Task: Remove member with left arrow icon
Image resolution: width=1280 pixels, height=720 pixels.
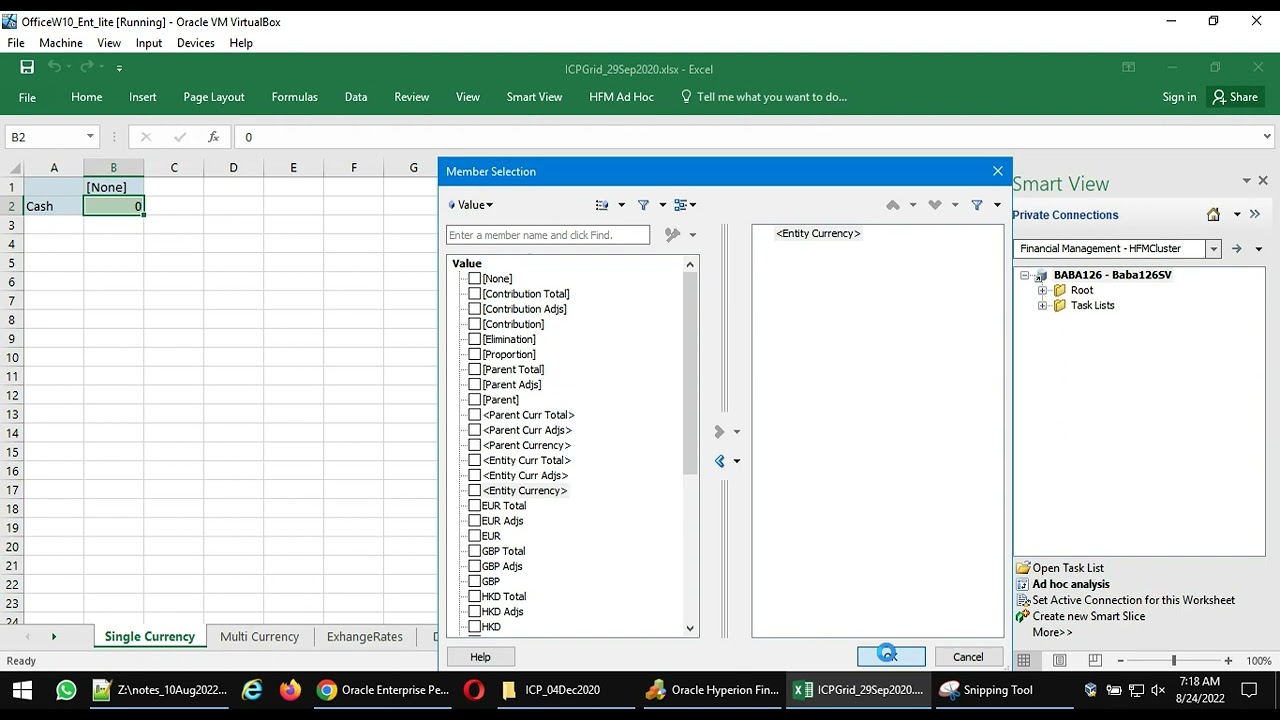Action: 719,461
